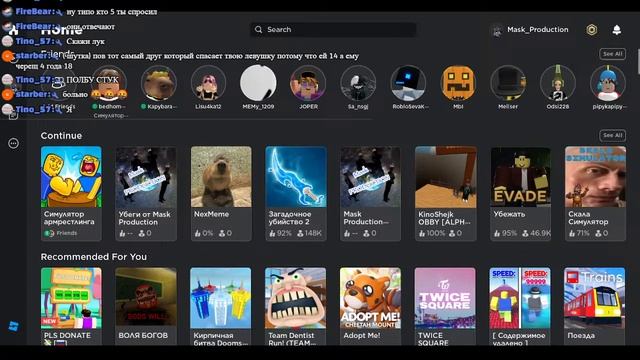Open the KinoShejk OBBY thumbnail
640x360 pixels.
tap(445, 177)
